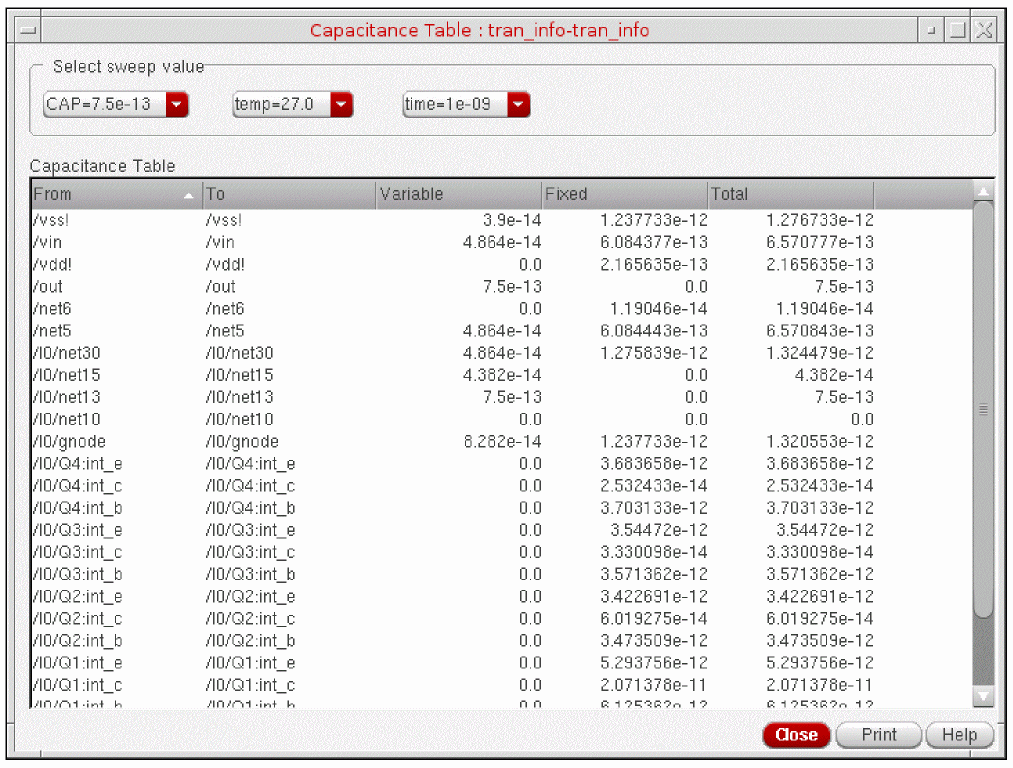The image size is (1013, 768).
Task: Sort table by From column header
Action: (x=115, y=194)
